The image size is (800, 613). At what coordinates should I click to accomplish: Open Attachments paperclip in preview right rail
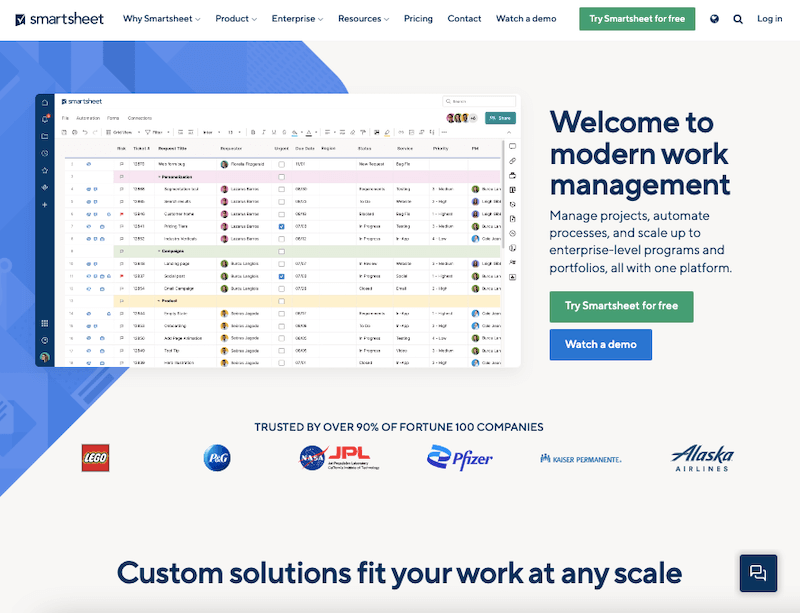point(512,161)
